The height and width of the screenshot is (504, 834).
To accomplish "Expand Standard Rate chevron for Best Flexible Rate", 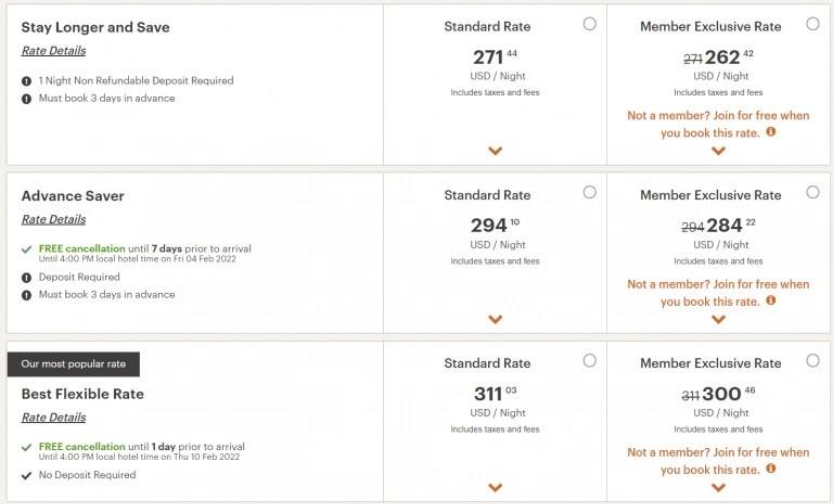I will pyautogui.click(x=495, y=488).
